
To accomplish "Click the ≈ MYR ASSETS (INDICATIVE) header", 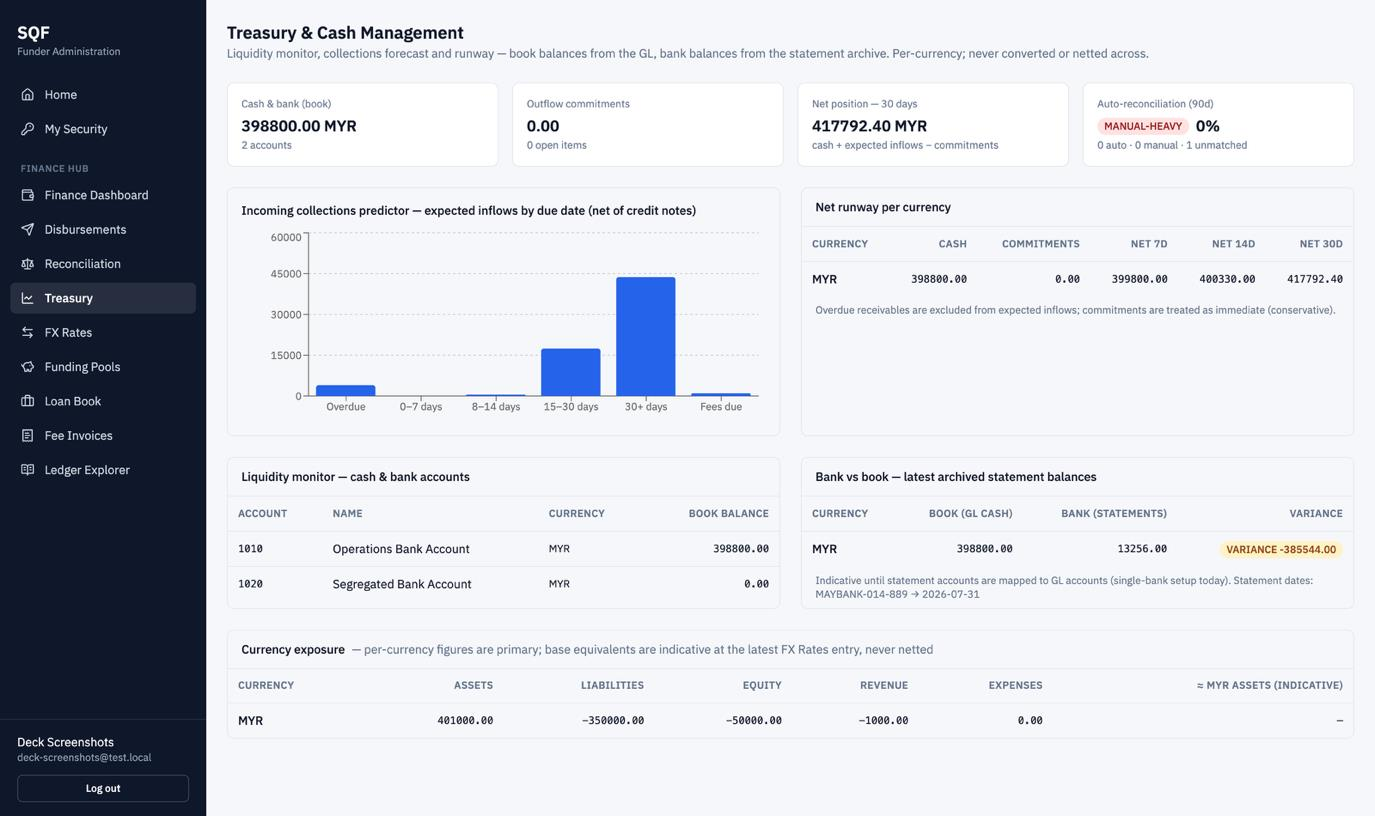I will coord(1270,686).
